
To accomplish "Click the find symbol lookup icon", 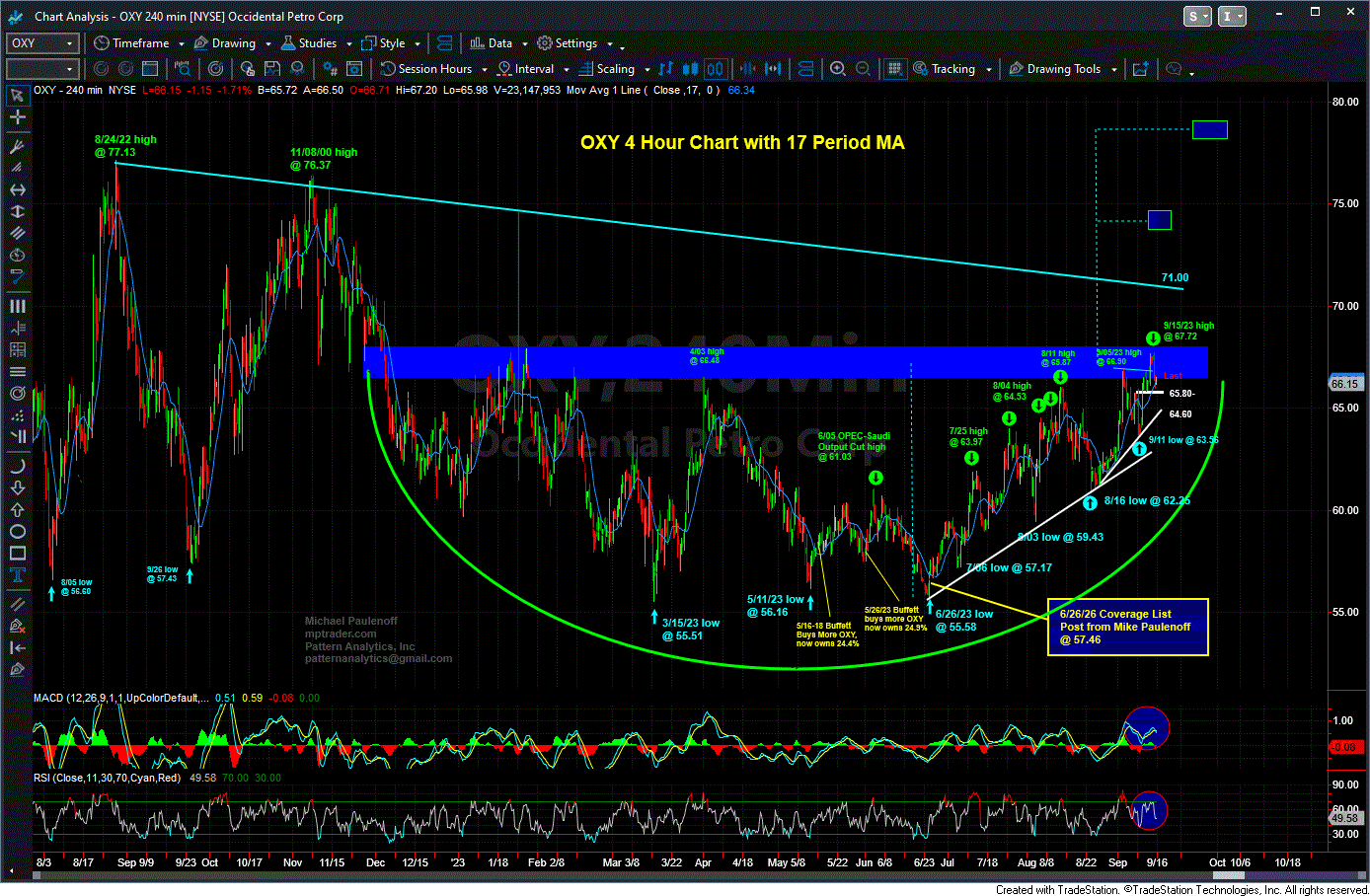I will click(183, 69).
